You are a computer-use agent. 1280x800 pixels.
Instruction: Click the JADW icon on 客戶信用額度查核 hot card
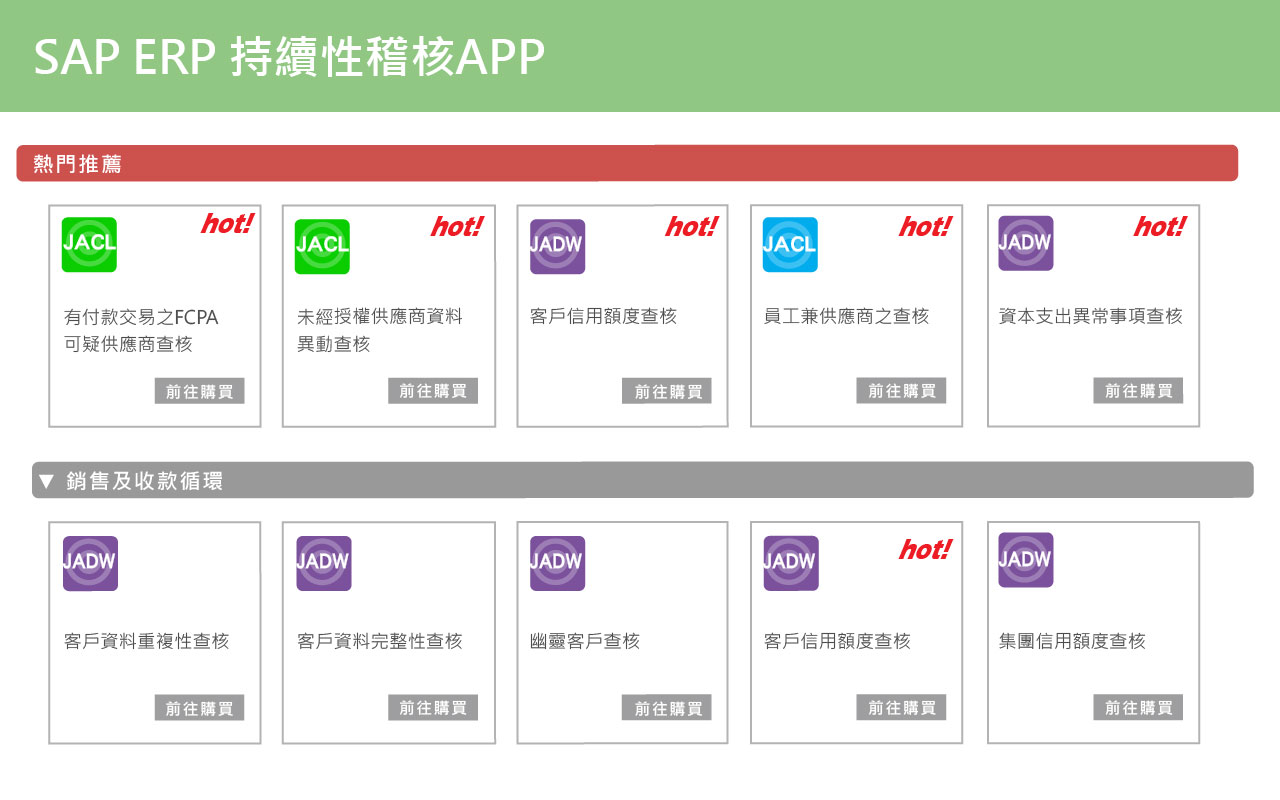point(557,245)
